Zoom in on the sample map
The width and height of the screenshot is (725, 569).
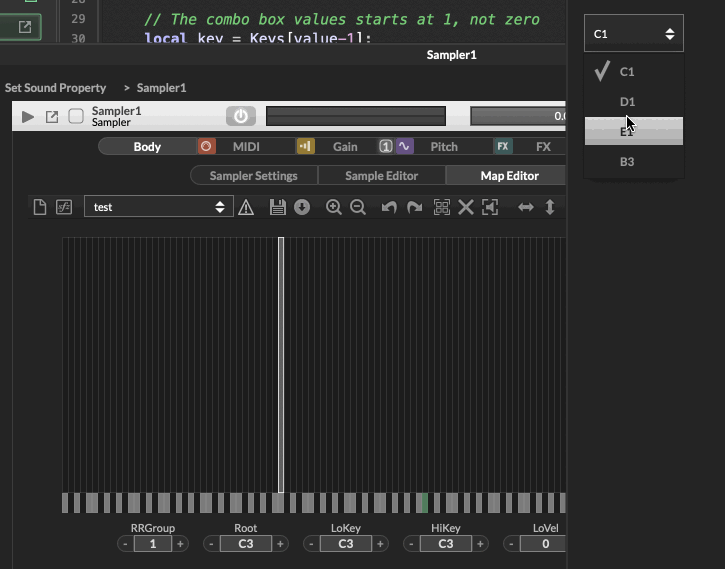pos(333,207)
